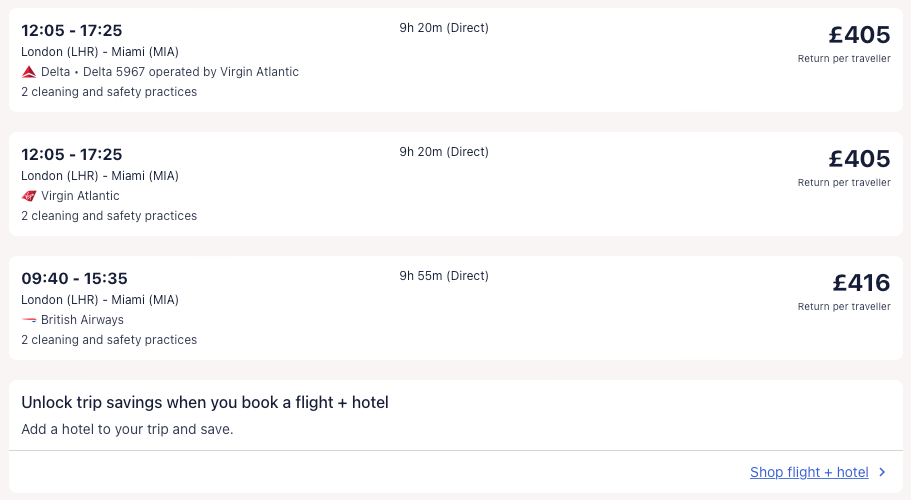
Task: Click the chevron beside Shop flight + hotel
Action: click(882, 472)
